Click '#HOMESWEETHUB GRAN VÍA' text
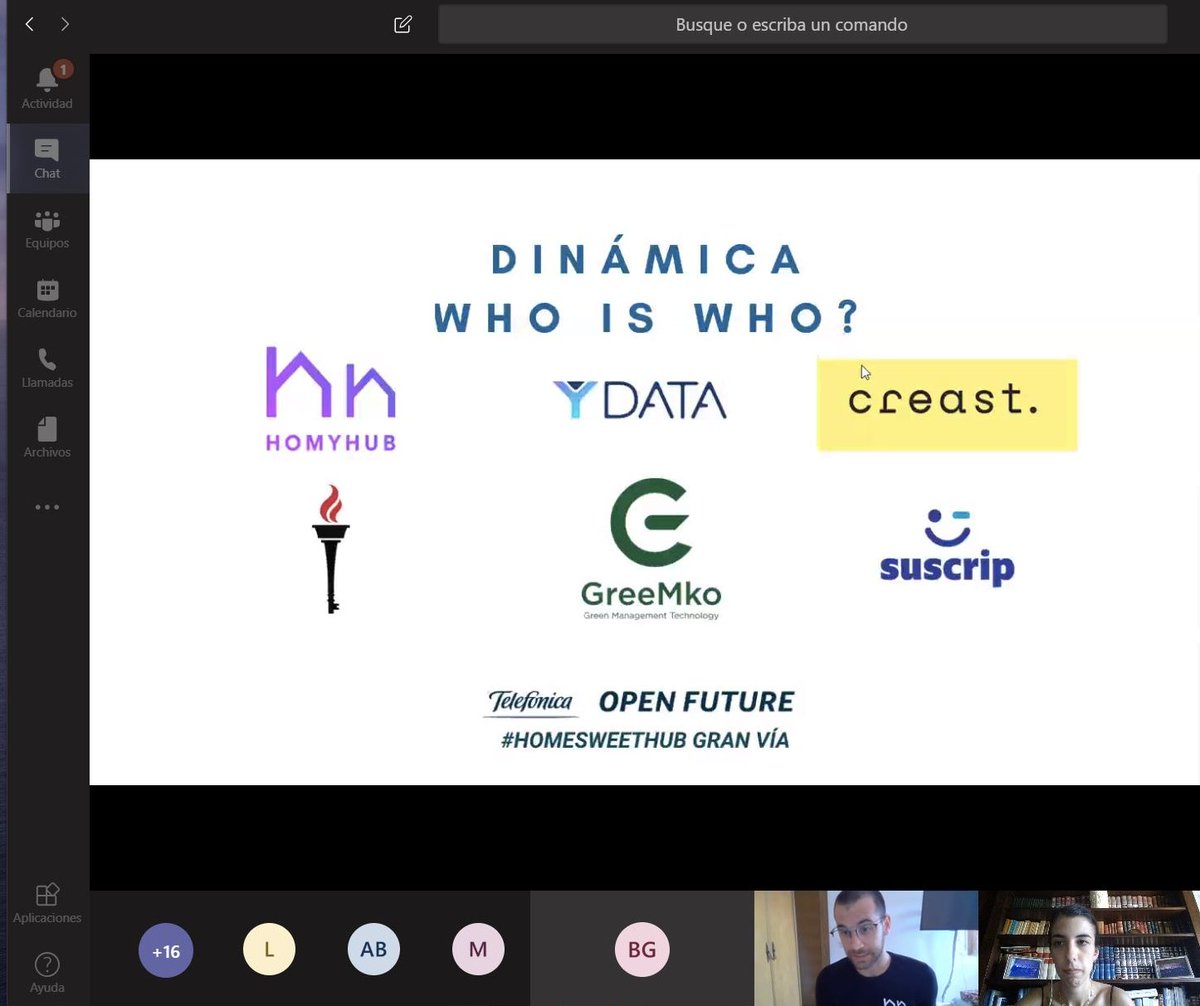 [x=645, y=741]
